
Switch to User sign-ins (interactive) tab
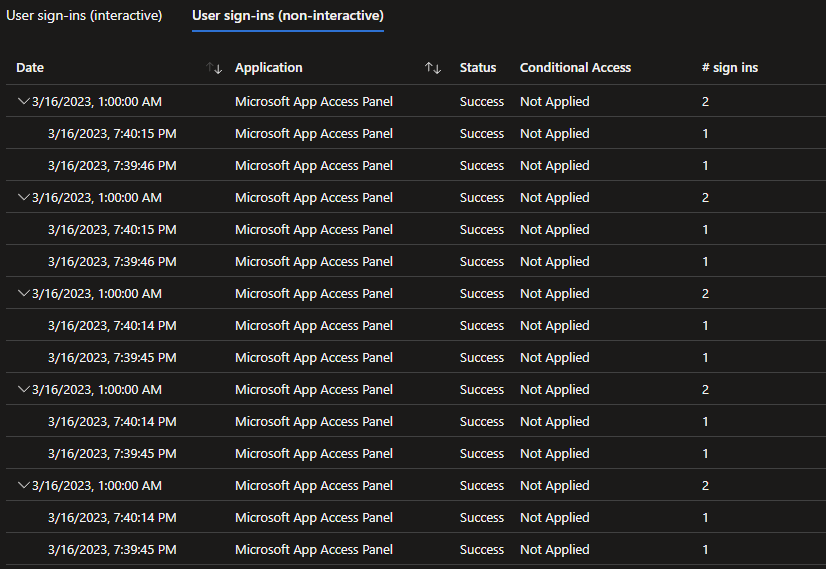click(x=84, y=16)
